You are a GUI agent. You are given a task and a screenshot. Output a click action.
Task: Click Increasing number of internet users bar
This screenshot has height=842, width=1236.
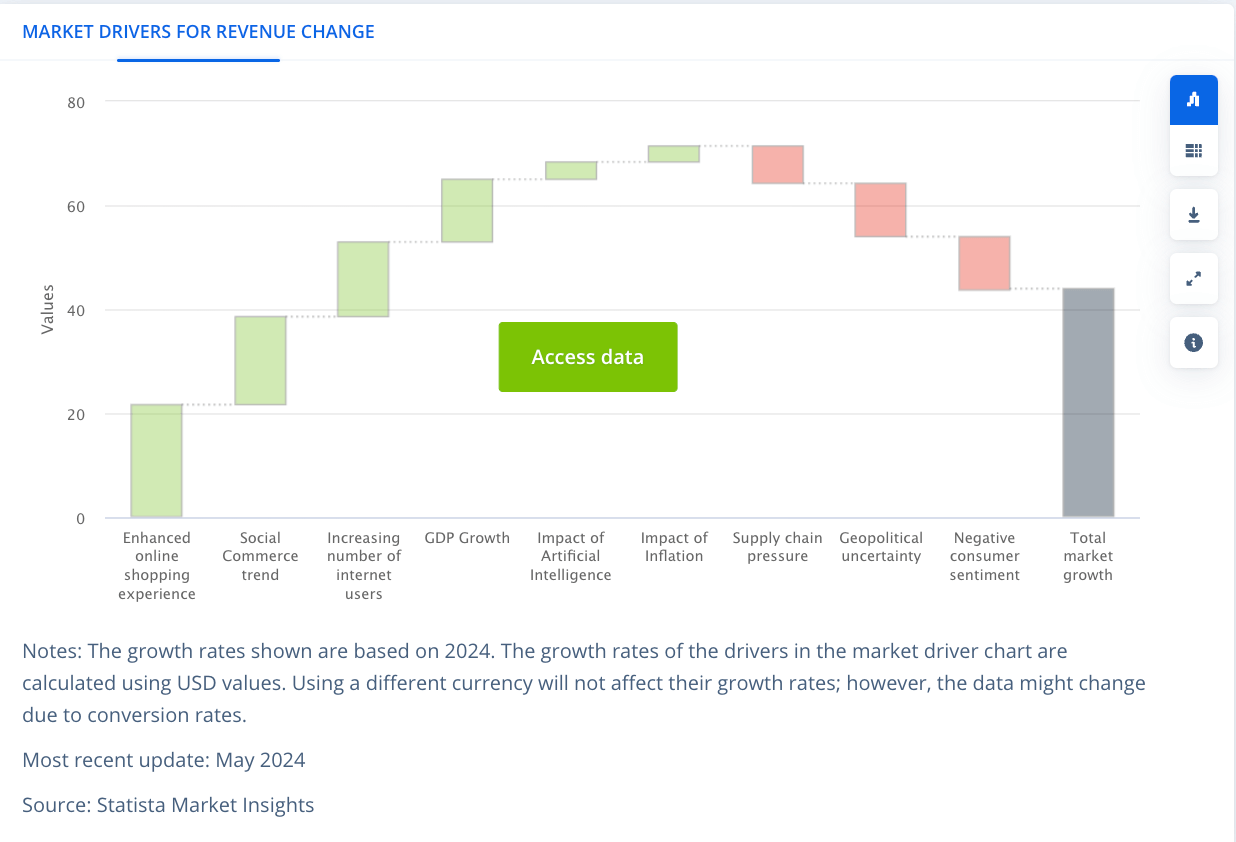[363, 279]
